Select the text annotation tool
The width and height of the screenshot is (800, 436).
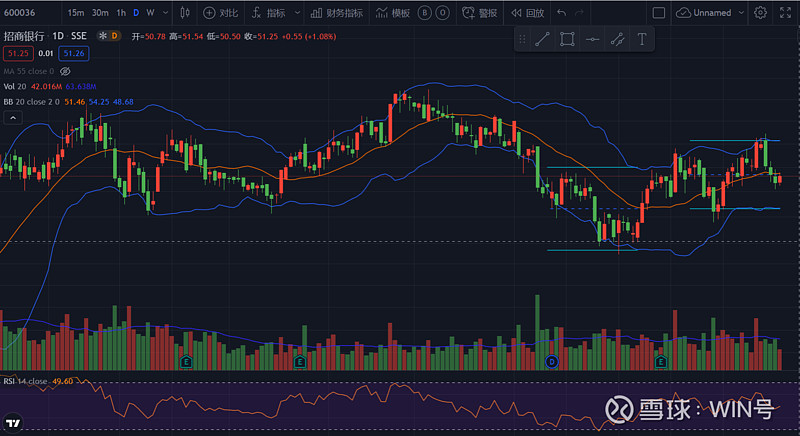point(641,40)
